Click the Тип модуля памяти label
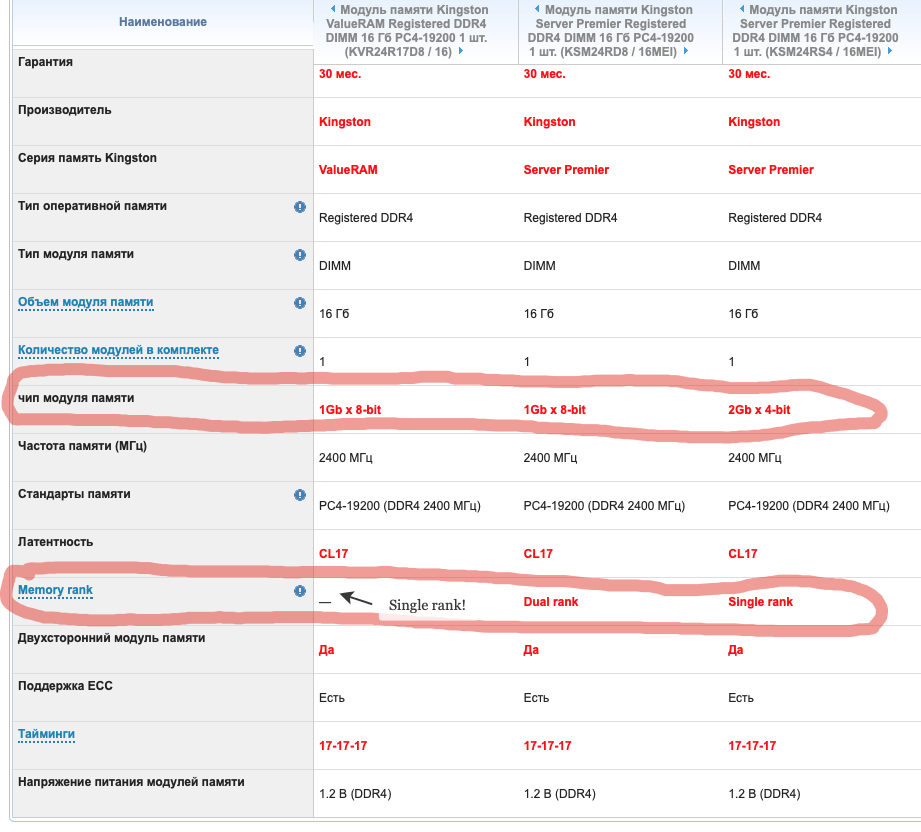The image size is (921, 832). pos(76,254)
